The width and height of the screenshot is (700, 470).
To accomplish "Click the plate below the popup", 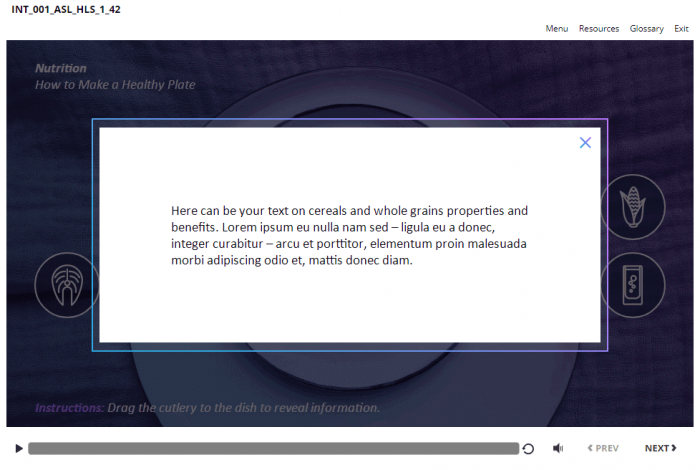I will coord(350,385).
